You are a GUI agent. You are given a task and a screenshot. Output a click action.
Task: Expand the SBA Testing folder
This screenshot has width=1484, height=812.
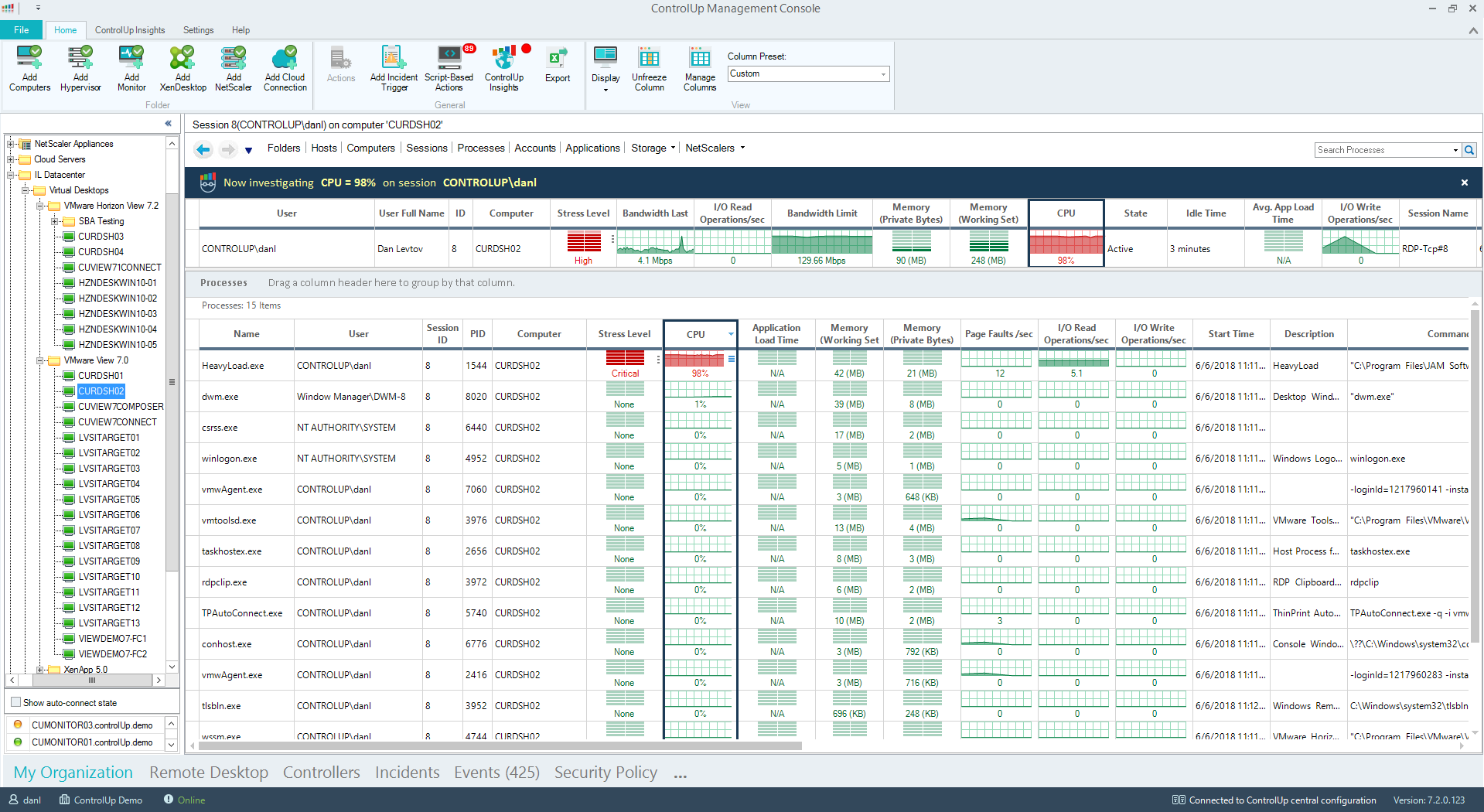tap(55, 221)
